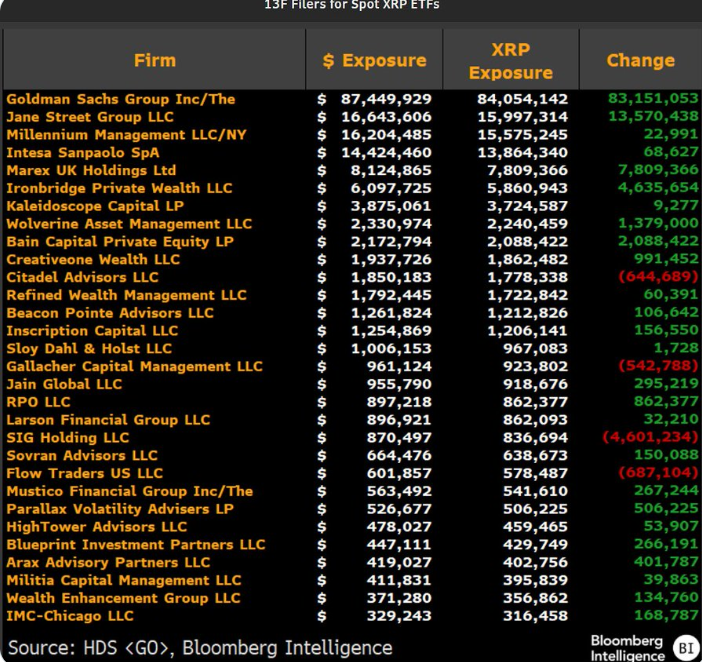Select Intesa Sanpaolo SpA firm name

(83, 153)
